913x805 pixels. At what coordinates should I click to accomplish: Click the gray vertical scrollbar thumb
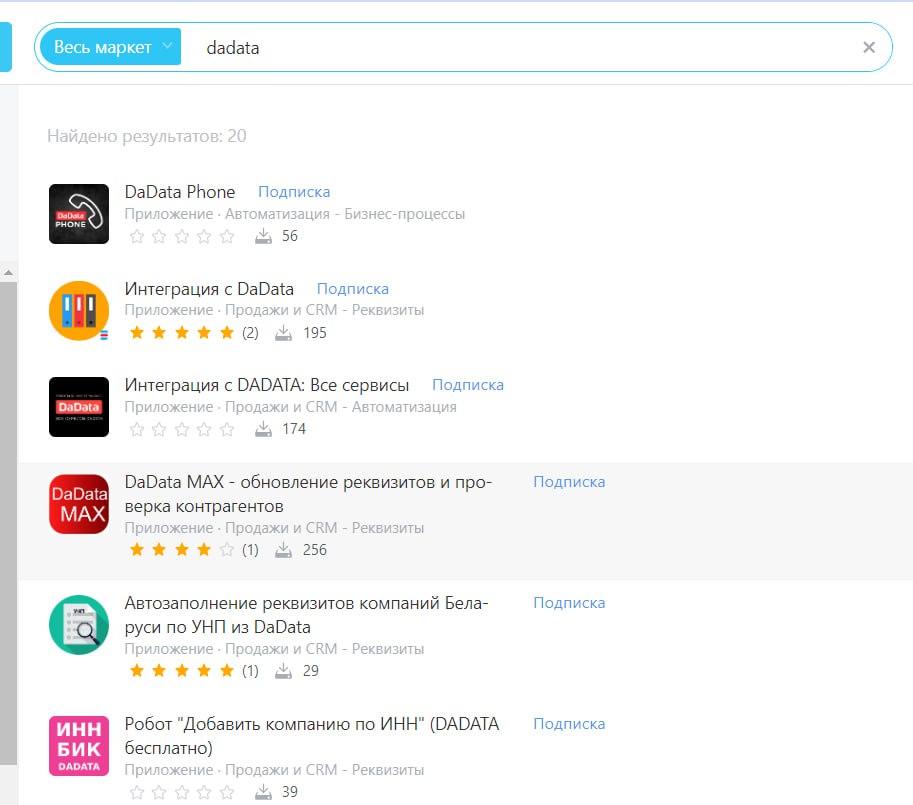(8, 523)
